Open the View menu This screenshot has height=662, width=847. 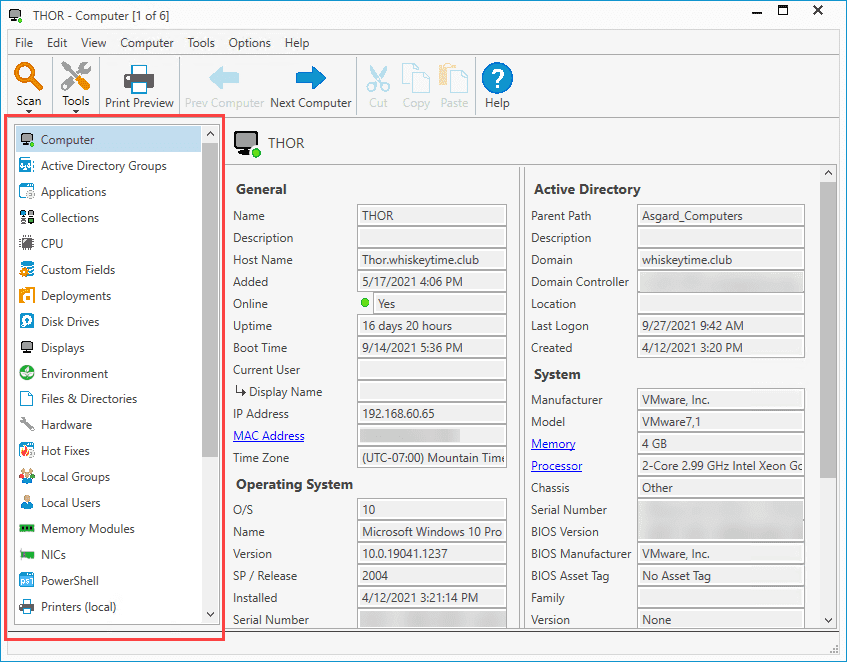pyautogui.click(x=93, y=43)
